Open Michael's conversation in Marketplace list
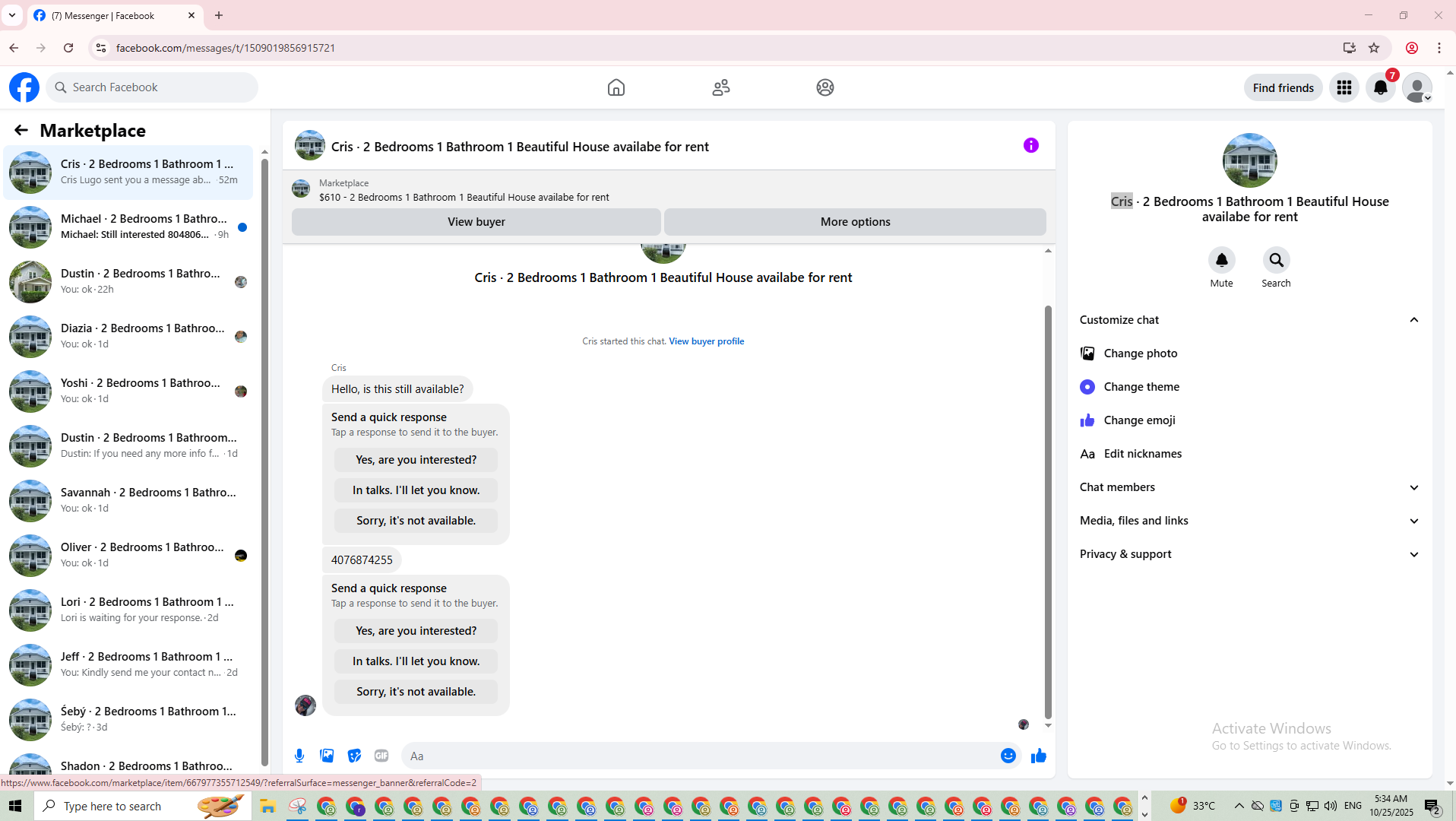The width and height of the screenshot is (1456, 821). point(128,227)
